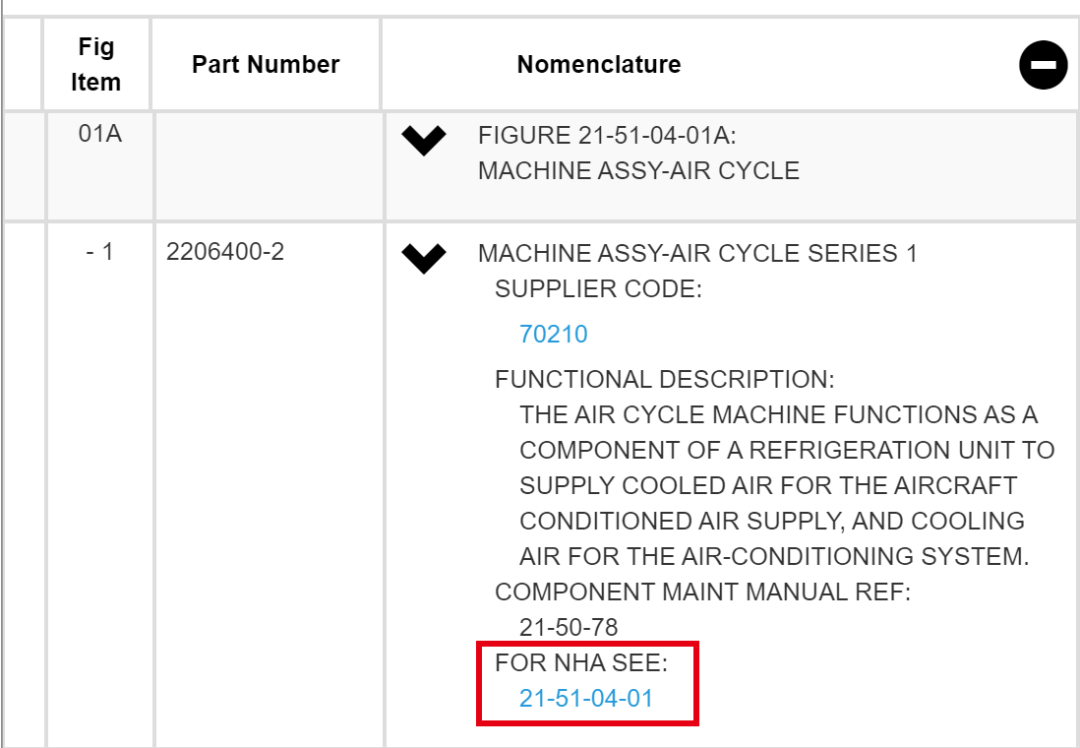
Task: Click the FOR NHA SEE label
Action: coord(580,663)
